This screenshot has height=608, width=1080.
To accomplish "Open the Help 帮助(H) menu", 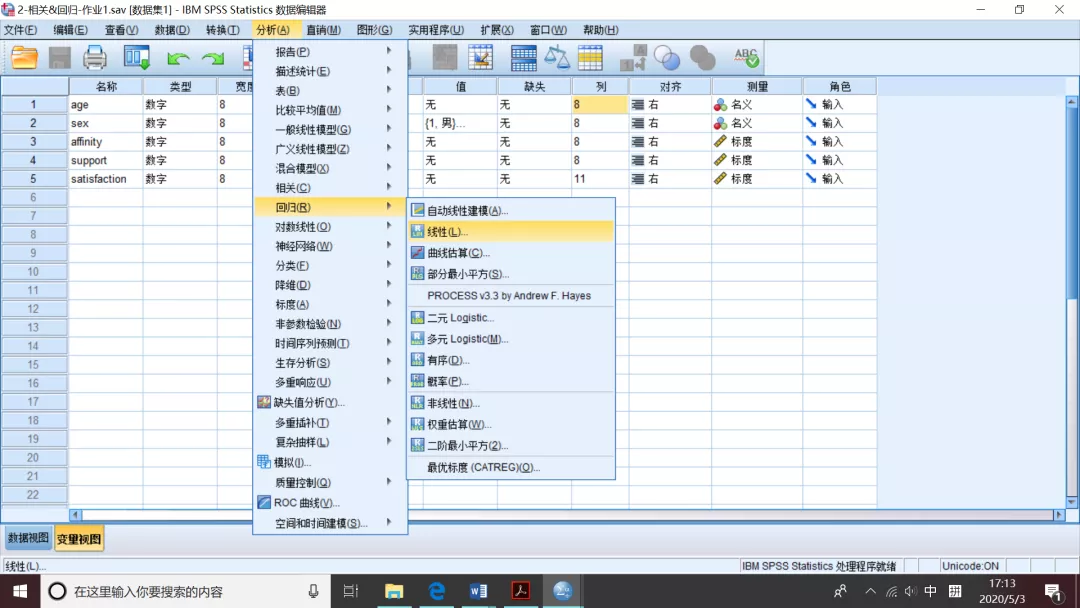I will click(x=601, y=30).
